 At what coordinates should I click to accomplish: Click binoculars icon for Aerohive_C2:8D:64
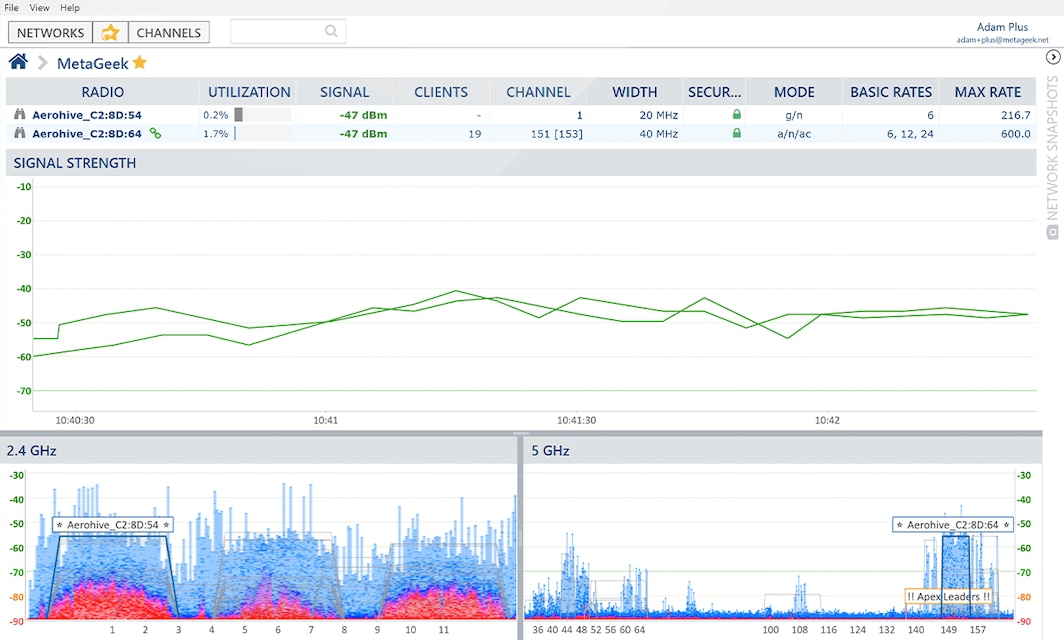[x=20, y=134]
